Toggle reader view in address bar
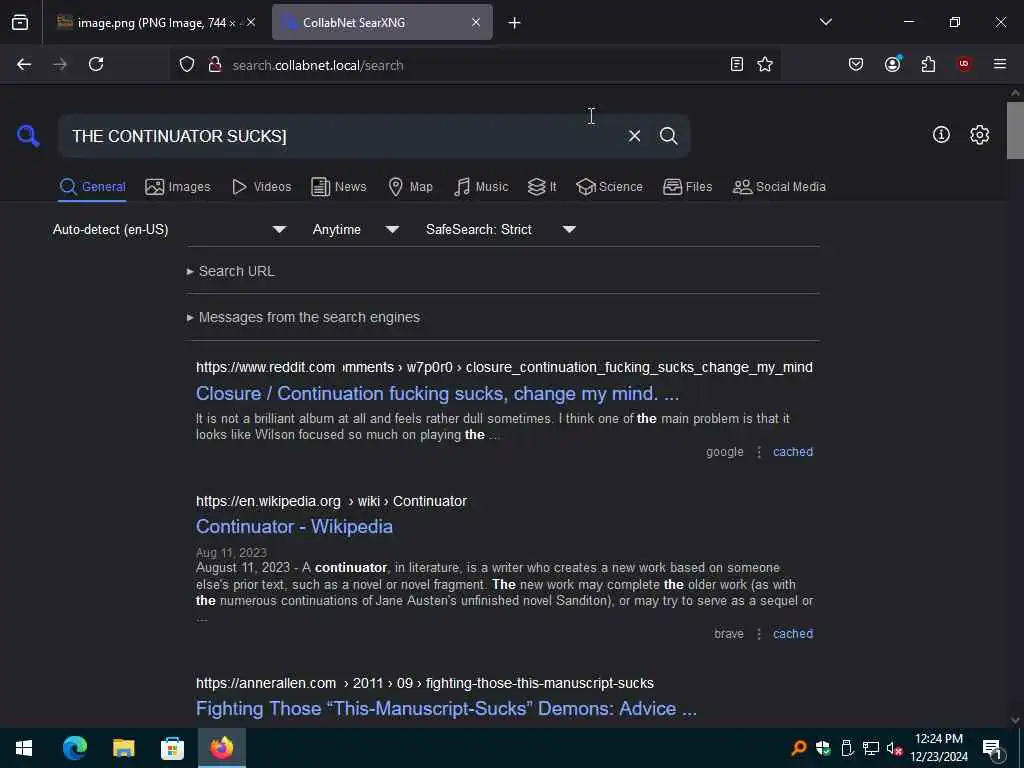 coord(737,64)
